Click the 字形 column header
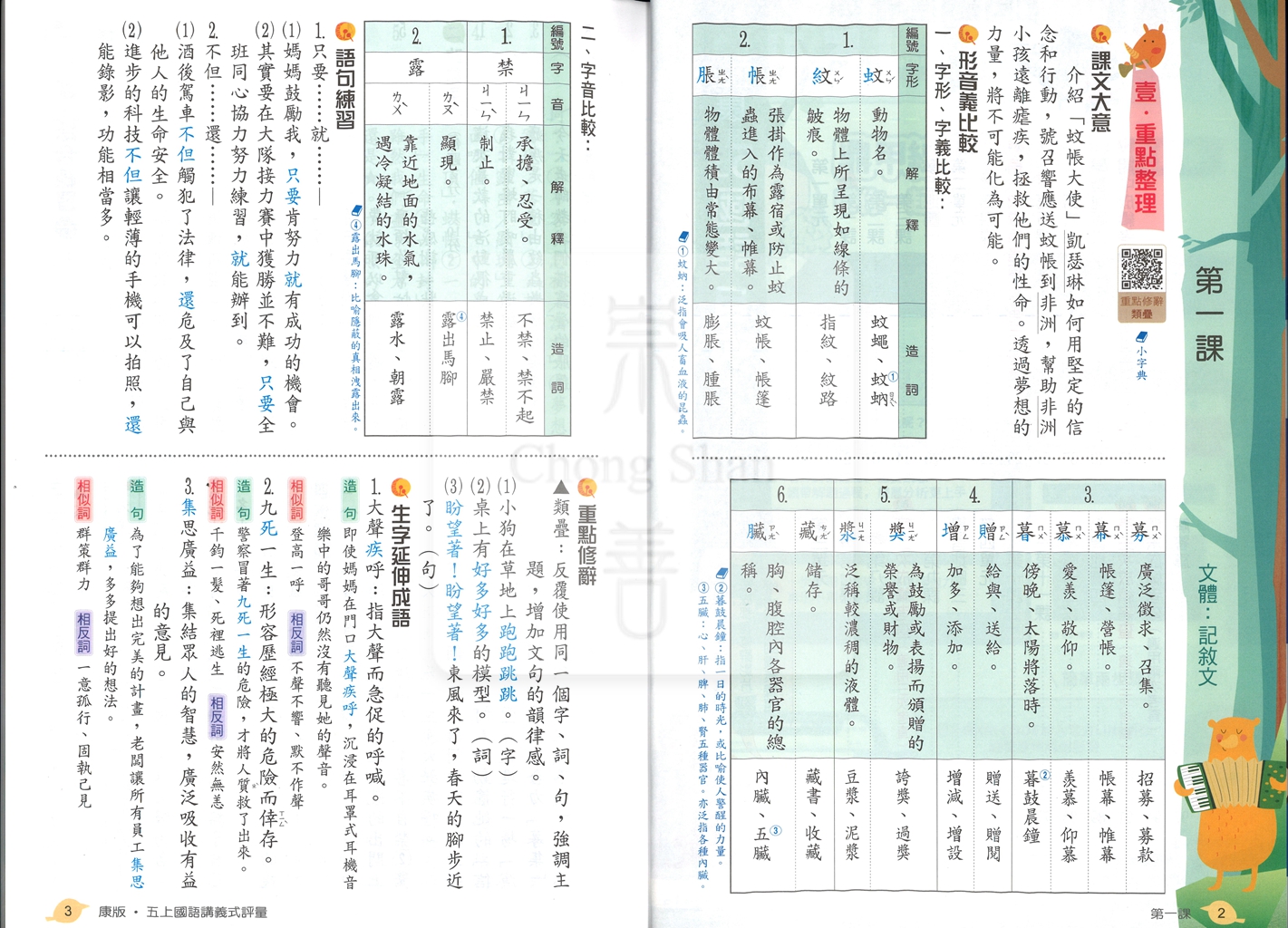1288x928 pixels. pos(912,74)
